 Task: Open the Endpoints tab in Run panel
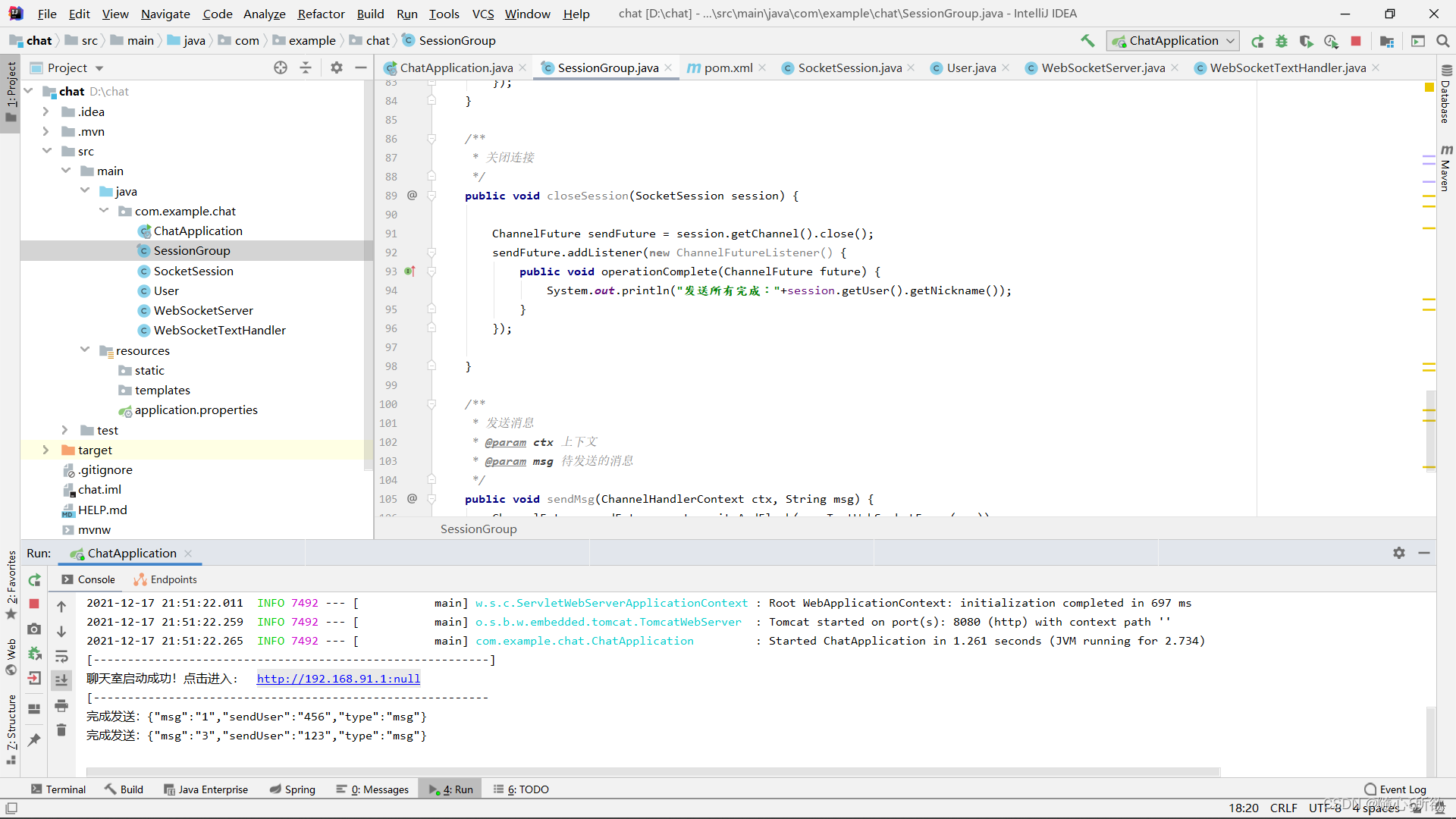[x=165, y=579]
